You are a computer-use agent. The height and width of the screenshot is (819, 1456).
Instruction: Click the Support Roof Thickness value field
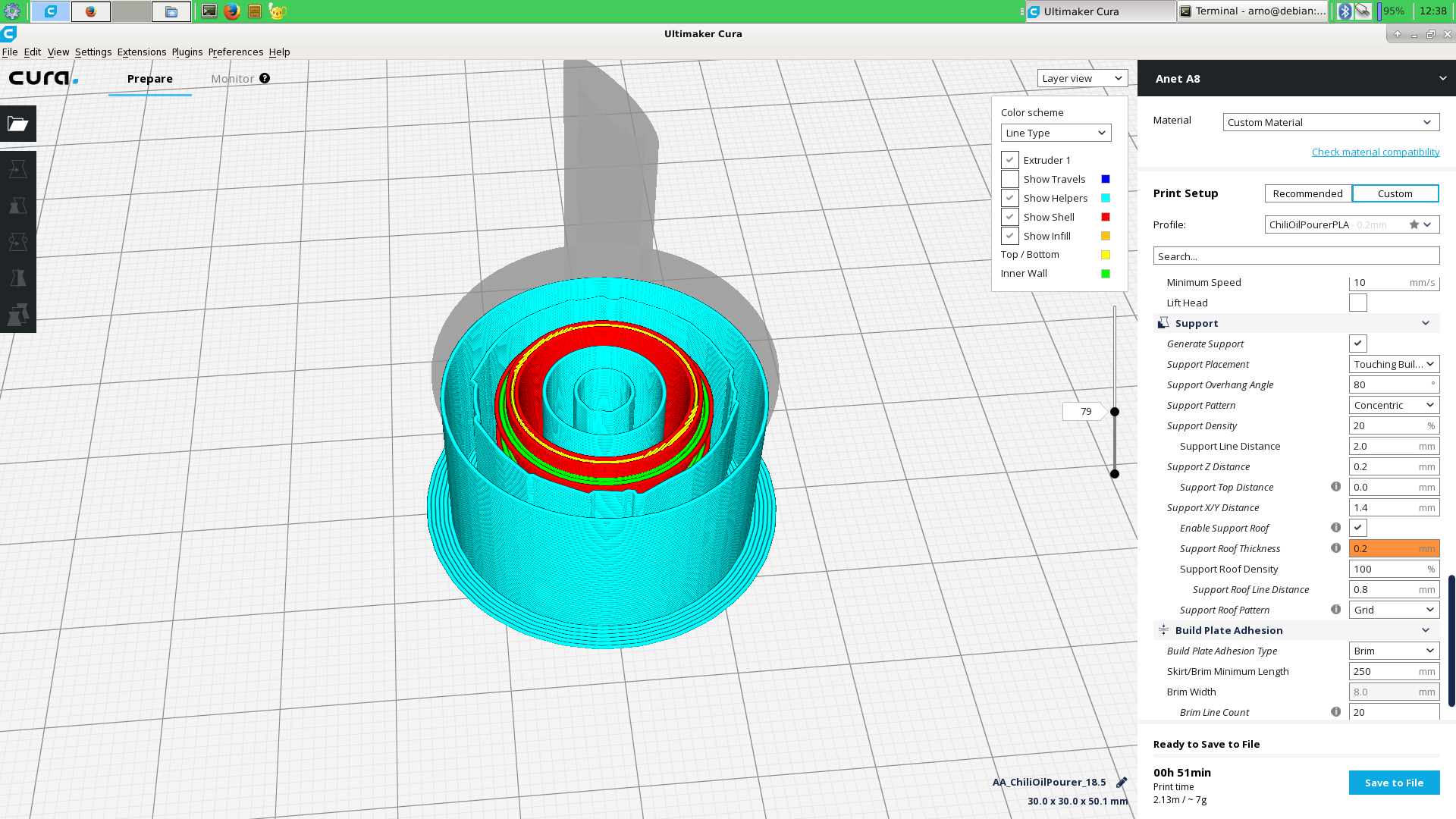coord(1394,548)
